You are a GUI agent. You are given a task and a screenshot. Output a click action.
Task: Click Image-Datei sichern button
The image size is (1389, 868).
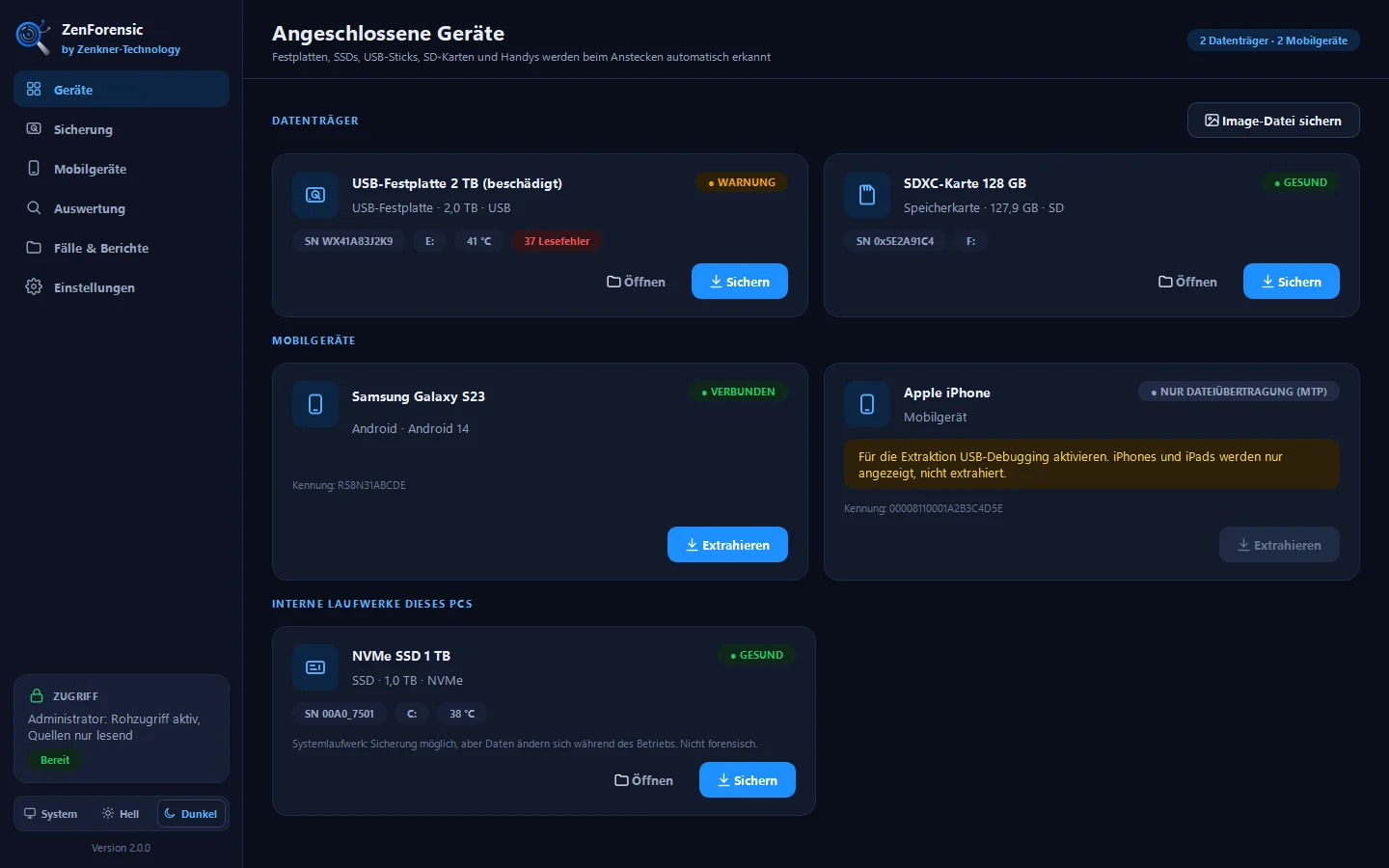(x=1273, y=121)
